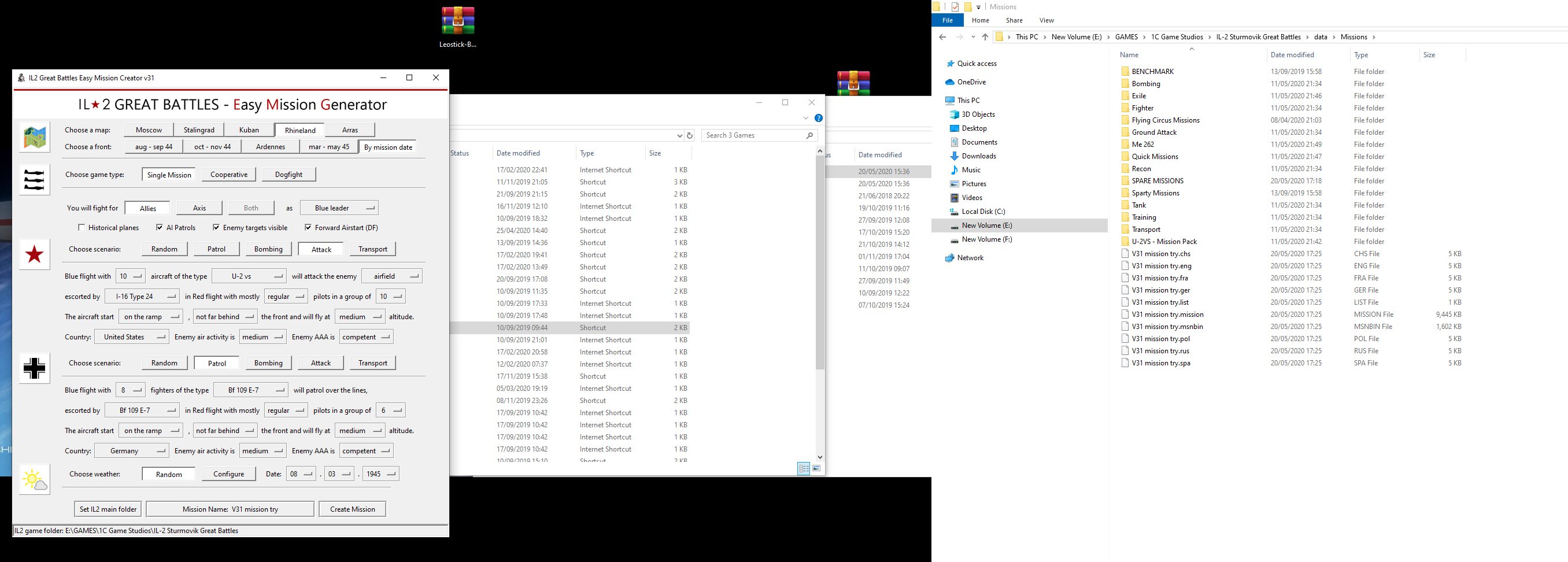Click Set IL2 main folder button
This screenshot has width=1568, height=562.
click(x=108, y=509)
